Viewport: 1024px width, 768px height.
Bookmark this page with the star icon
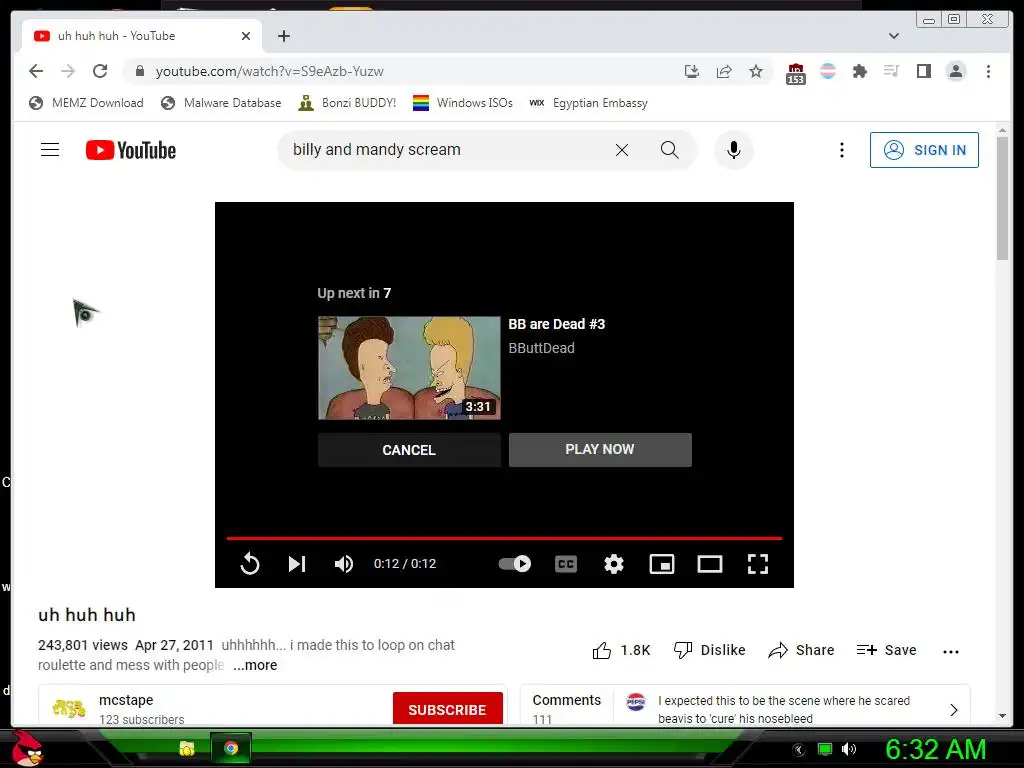[756, 71]
